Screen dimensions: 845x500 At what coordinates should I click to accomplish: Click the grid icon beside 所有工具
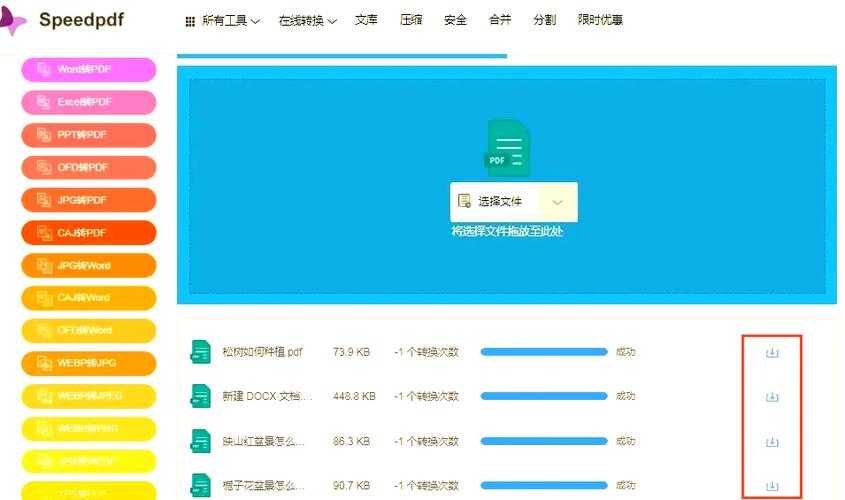(x=190, y=21)
